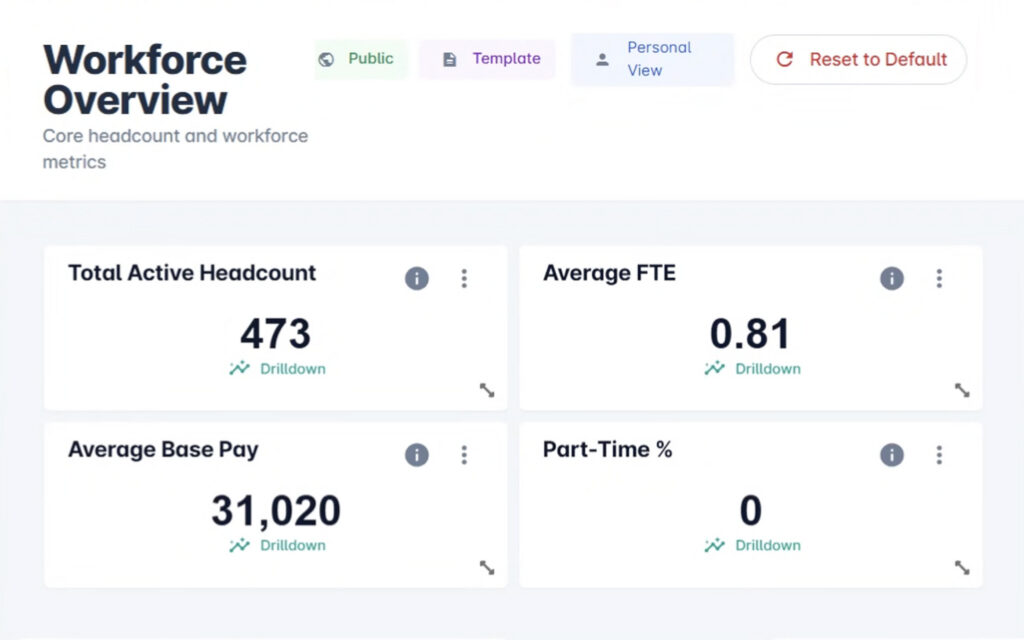The width and height of the screenshot is (1024, 640).
Task: Open more options on Part-Time % card
Action: click(x=939, y=455)
